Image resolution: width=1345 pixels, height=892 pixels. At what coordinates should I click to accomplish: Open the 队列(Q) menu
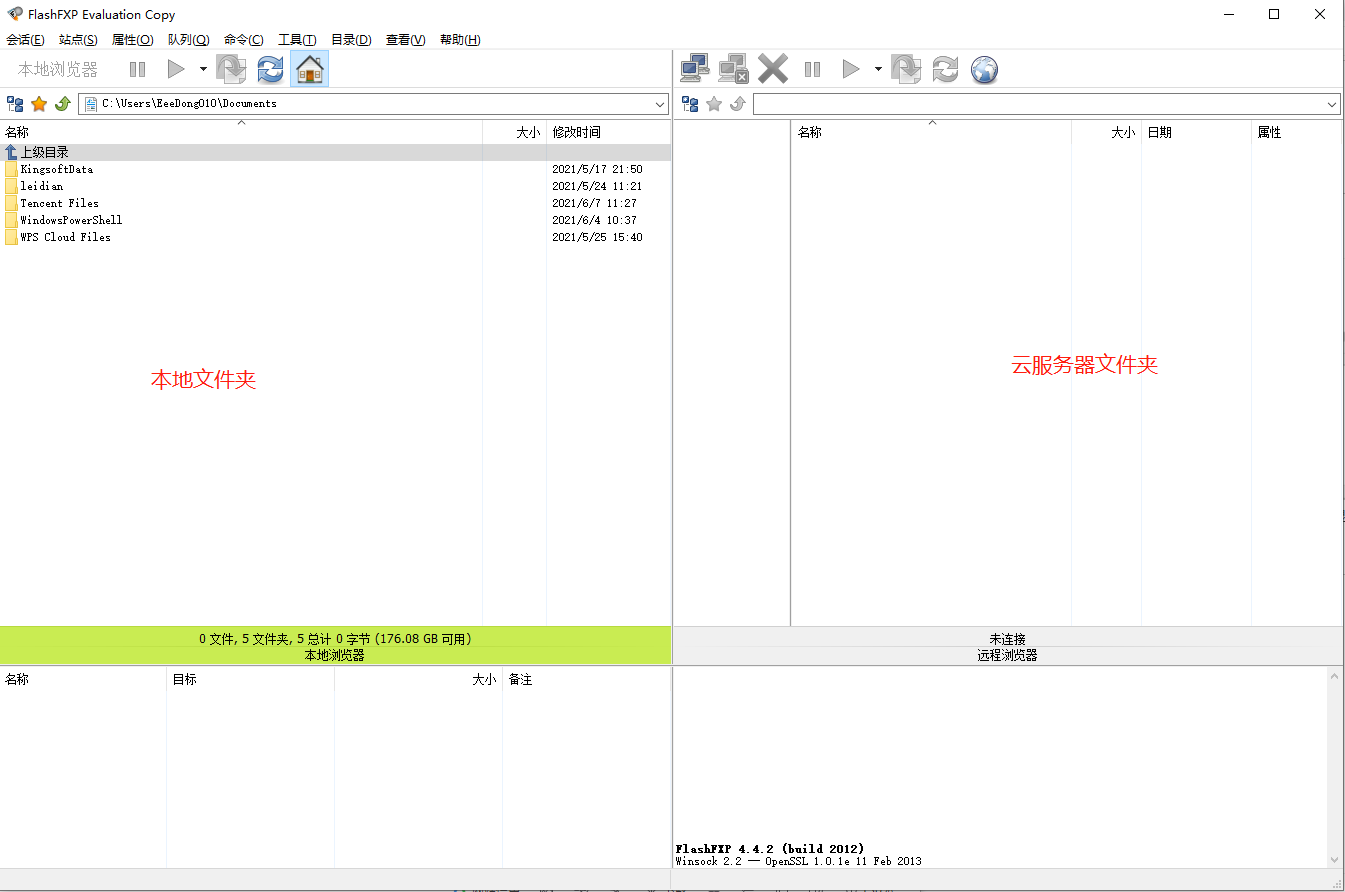point(188,40)
